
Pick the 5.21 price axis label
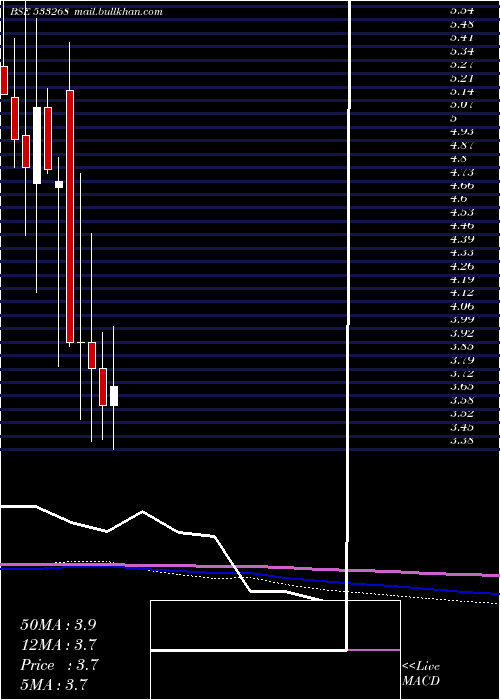click(x=462, y=78)
